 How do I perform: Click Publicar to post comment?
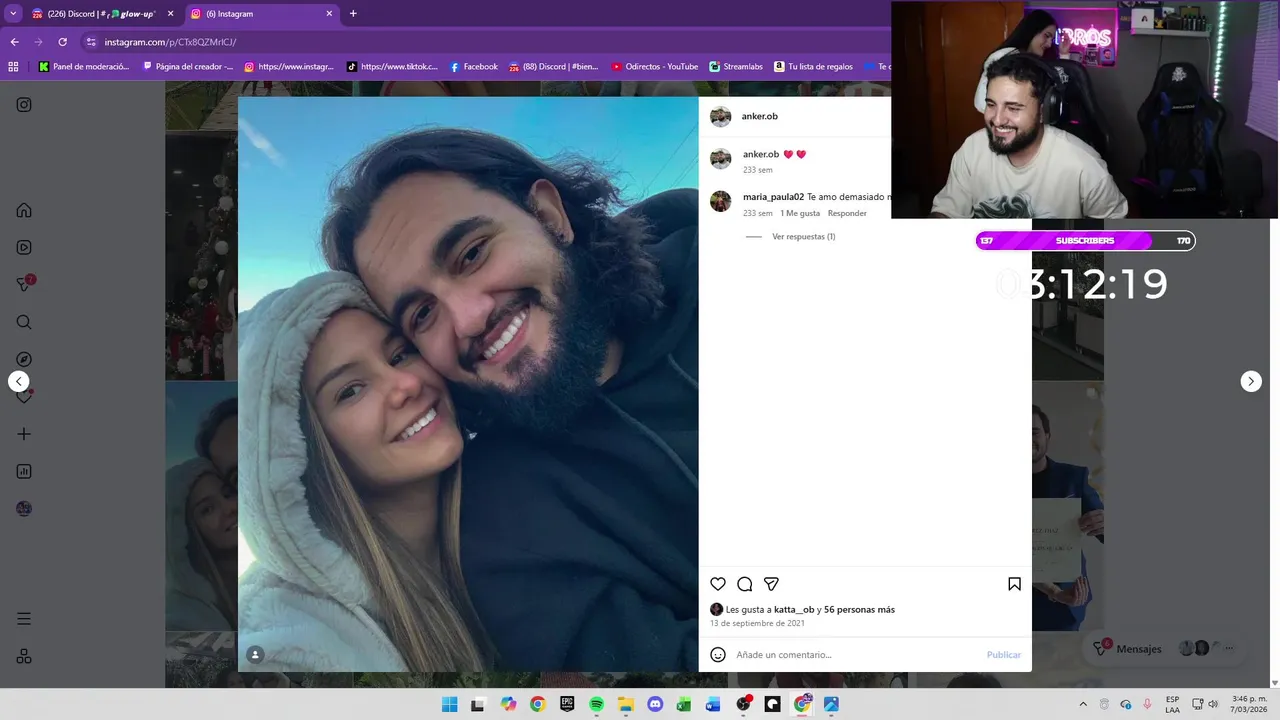pyautogui.click(x=1004, y=655)
